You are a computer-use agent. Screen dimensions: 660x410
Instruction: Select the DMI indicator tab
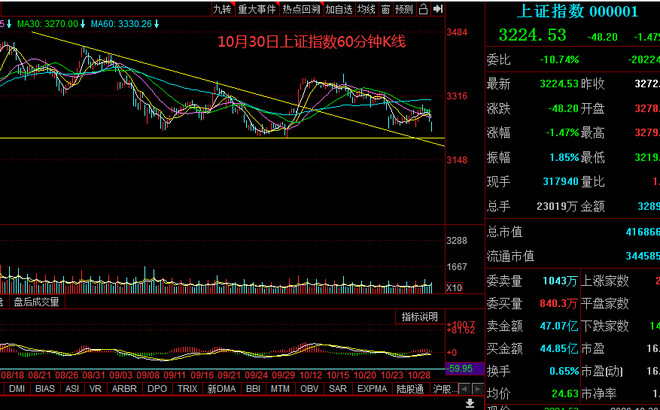(17, 389)
